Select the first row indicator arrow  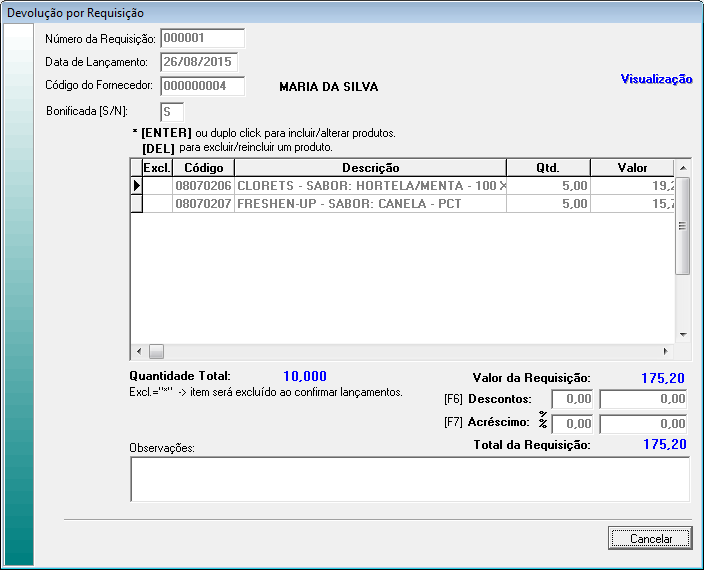click(x=137, y=186)
